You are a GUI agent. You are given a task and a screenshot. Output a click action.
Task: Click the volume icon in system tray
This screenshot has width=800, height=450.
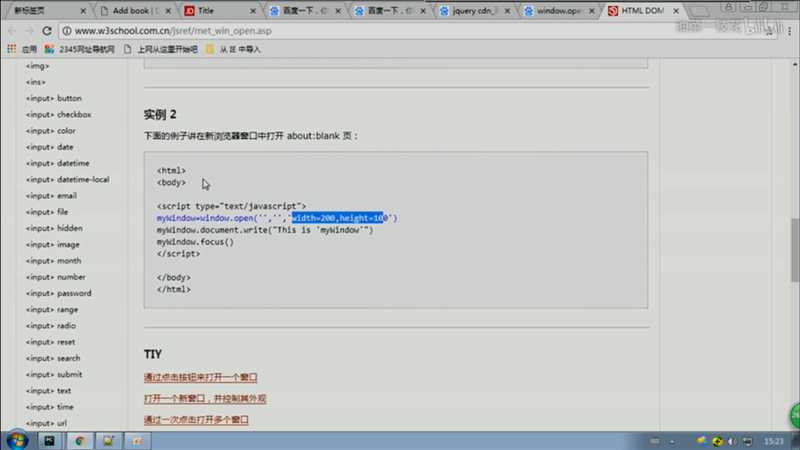point(732,441)
